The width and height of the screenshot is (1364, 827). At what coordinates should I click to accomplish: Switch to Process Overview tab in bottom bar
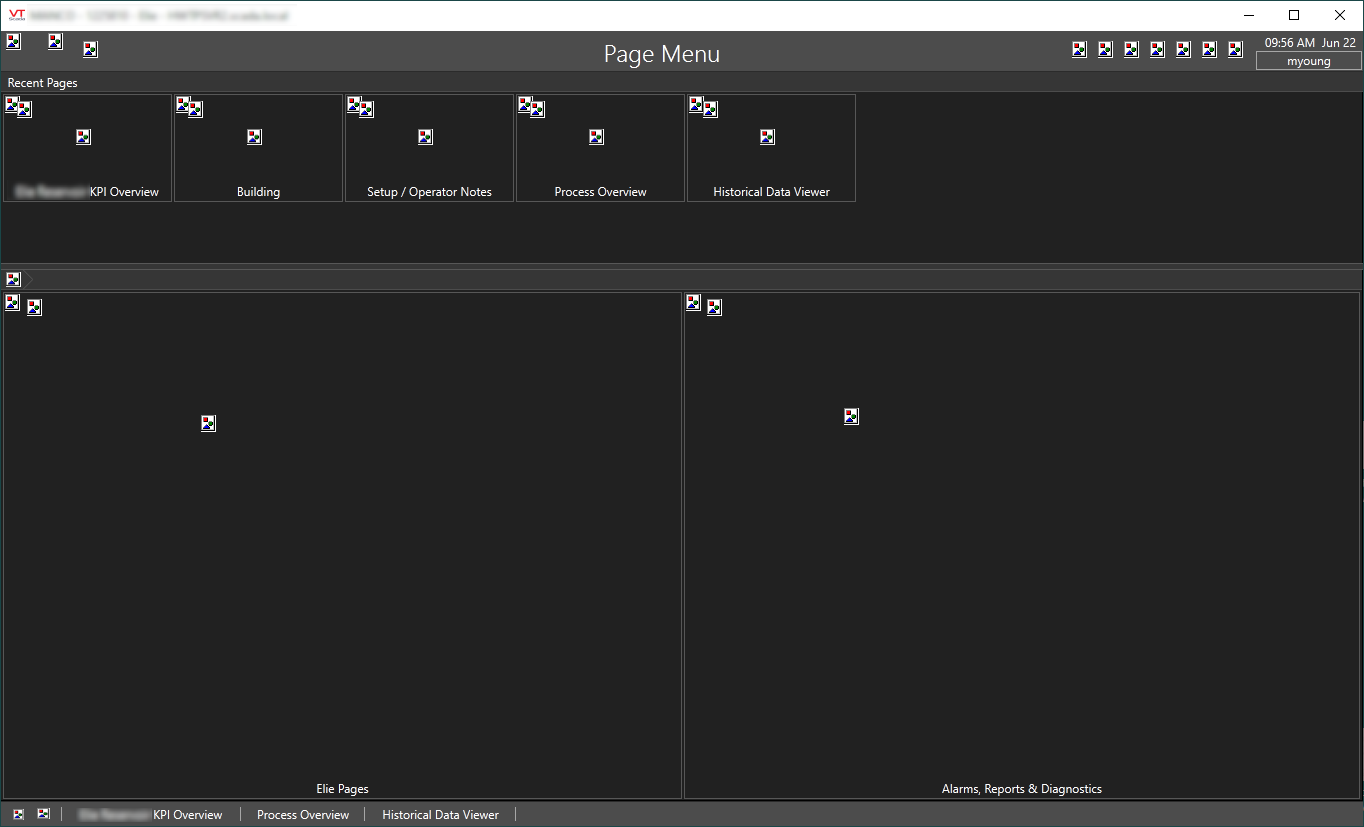coord(303,815)
